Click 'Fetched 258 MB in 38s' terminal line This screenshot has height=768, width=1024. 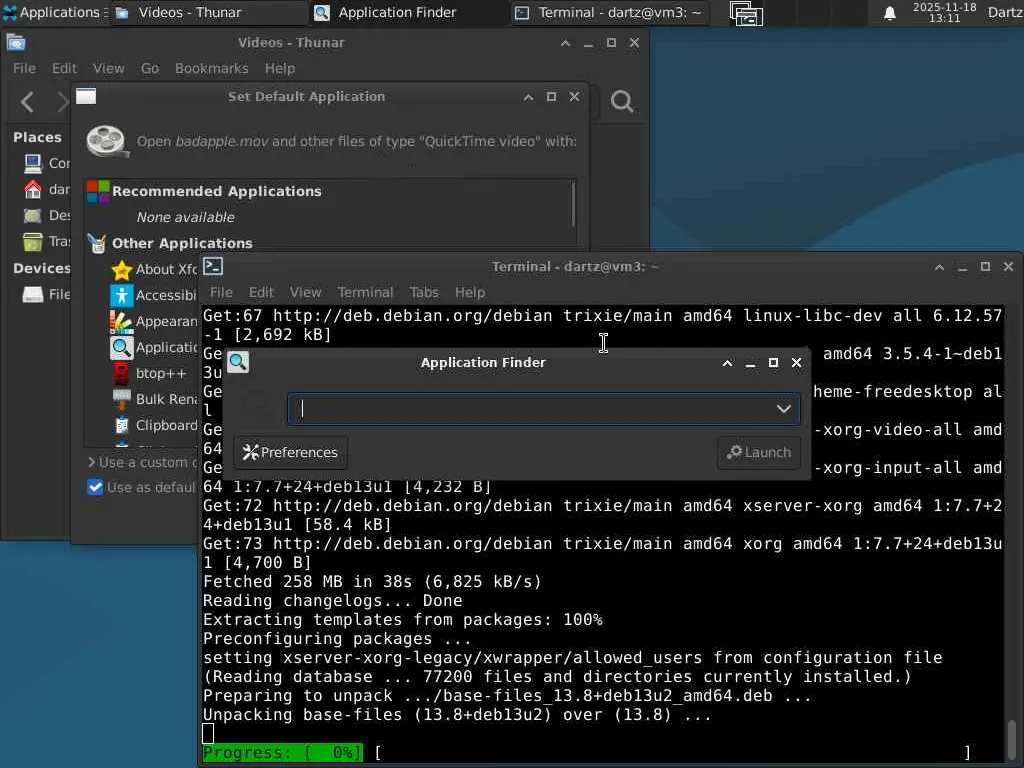pos(372,582)
